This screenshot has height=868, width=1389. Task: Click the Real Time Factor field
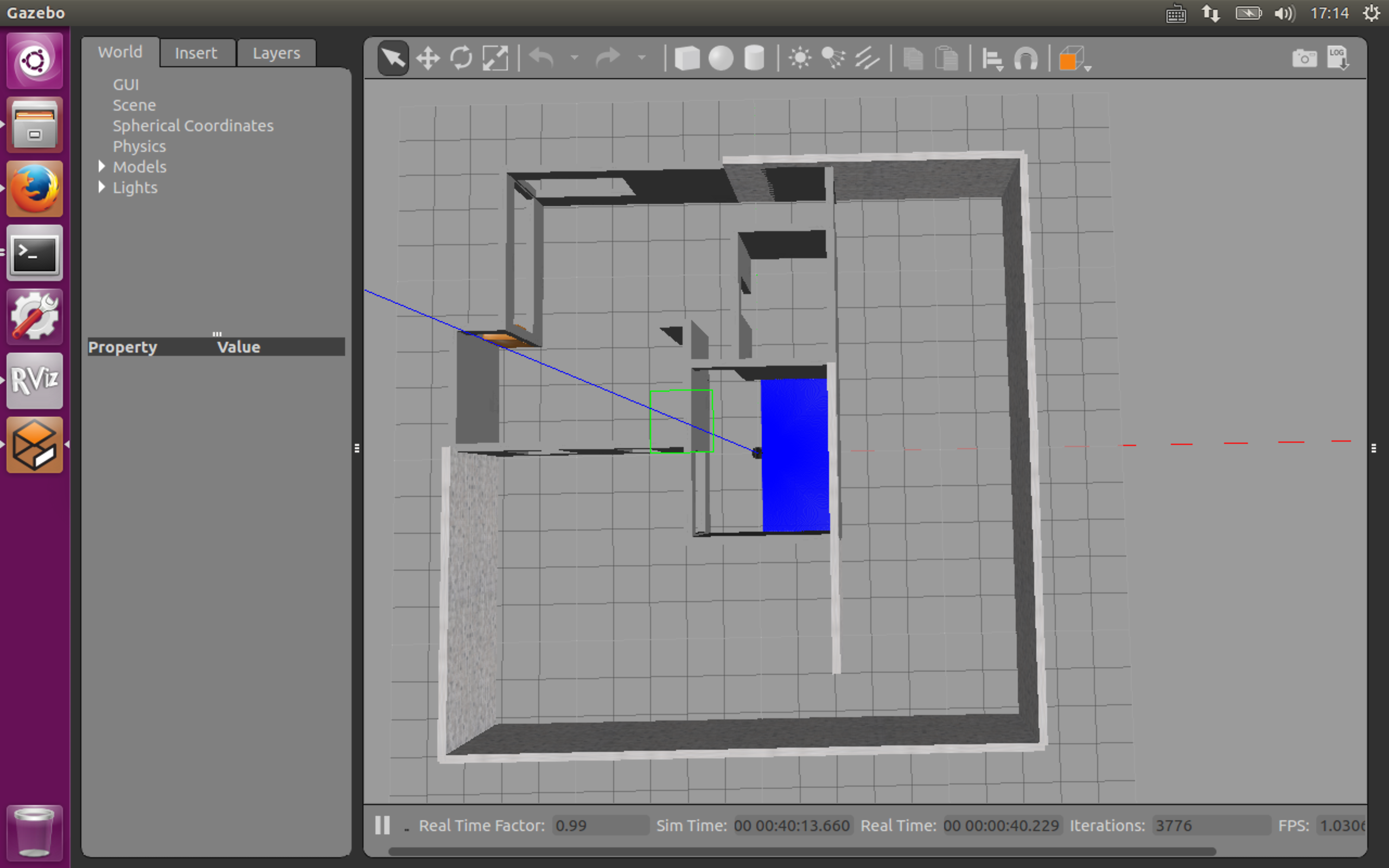pos(600,826)
